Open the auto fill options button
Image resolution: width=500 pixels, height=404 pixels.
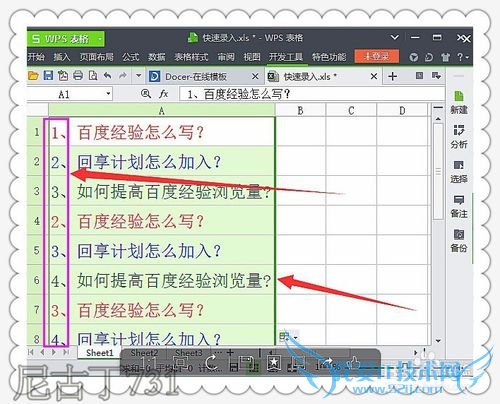coord(289,337)
